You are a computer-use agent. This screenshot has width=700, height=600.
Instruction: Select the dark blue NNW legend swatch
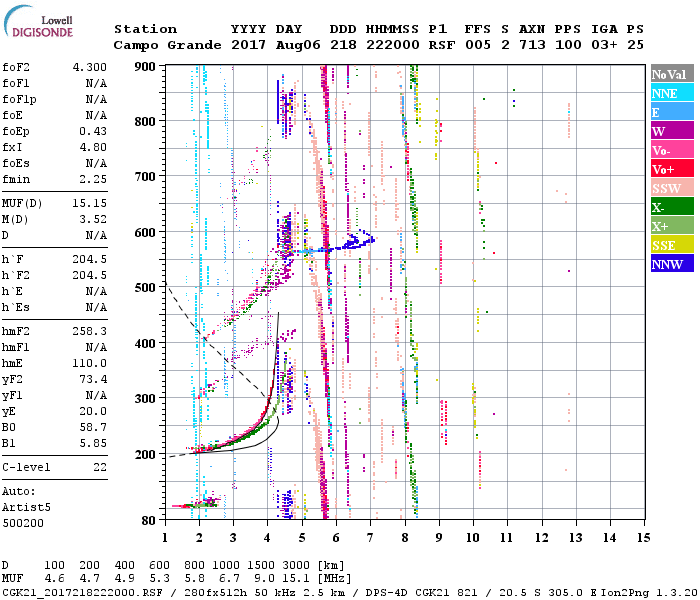670,265
